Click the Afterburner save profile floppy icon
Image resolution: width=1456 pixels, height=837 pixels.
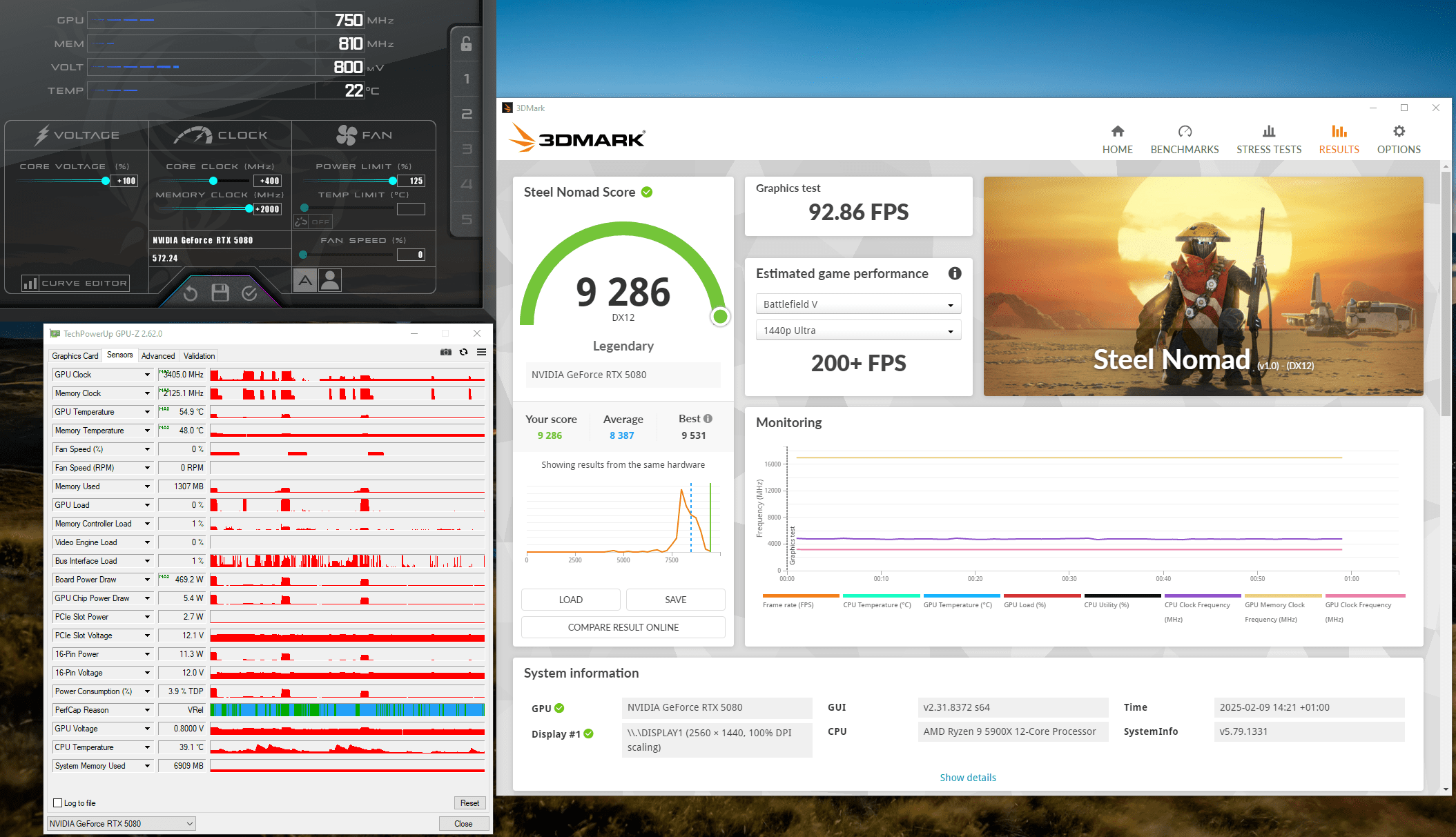coord(220,293)
